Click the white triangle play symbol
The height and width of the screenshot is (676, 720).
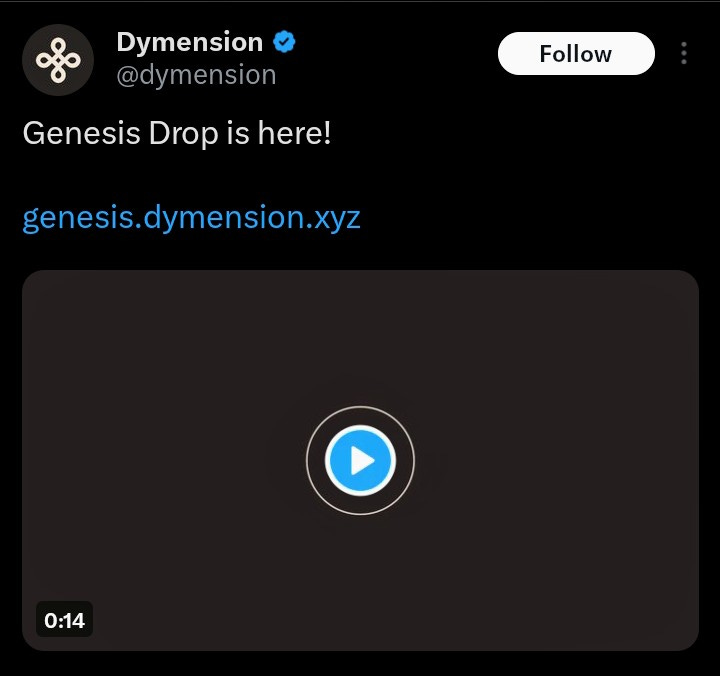362,461
